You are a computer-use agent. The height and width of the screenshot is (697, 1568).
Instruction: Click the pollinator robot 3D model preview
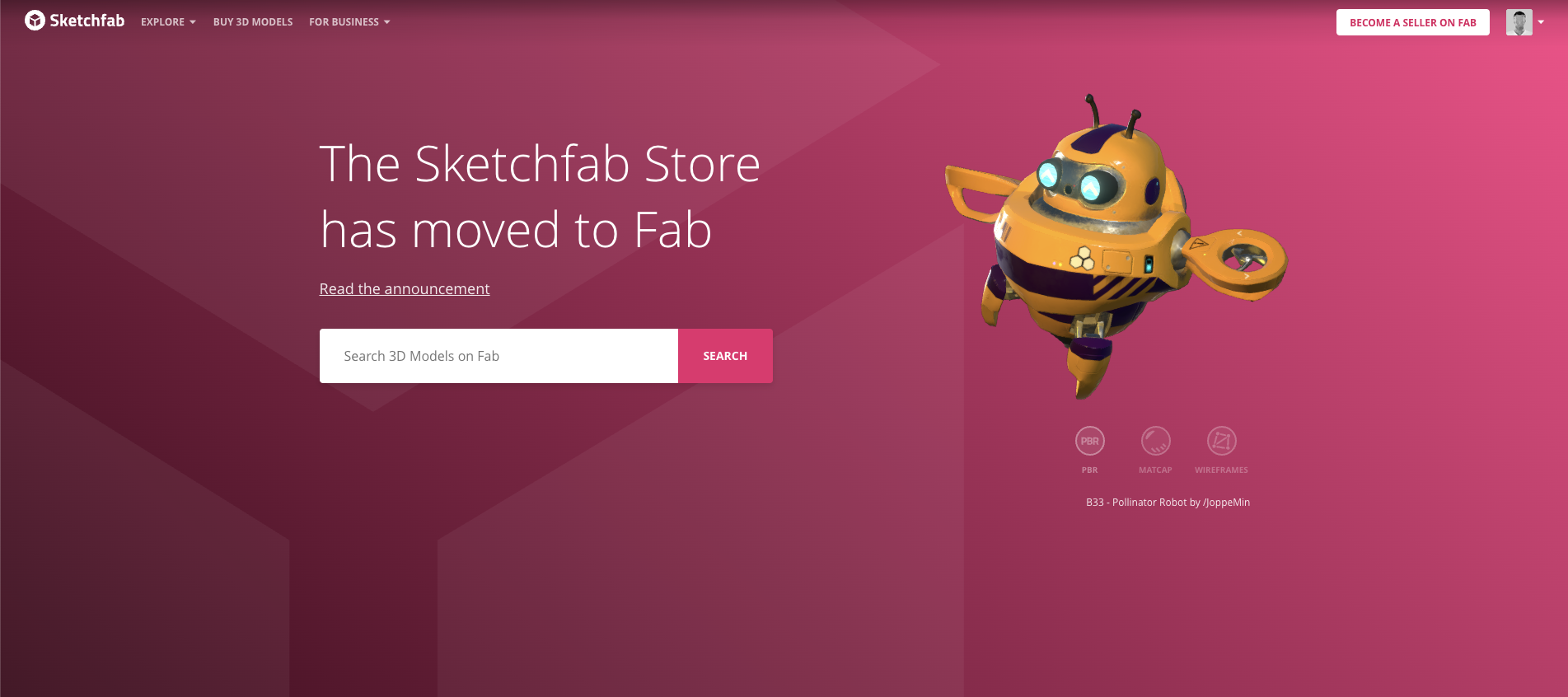(x=1116, y=247)
